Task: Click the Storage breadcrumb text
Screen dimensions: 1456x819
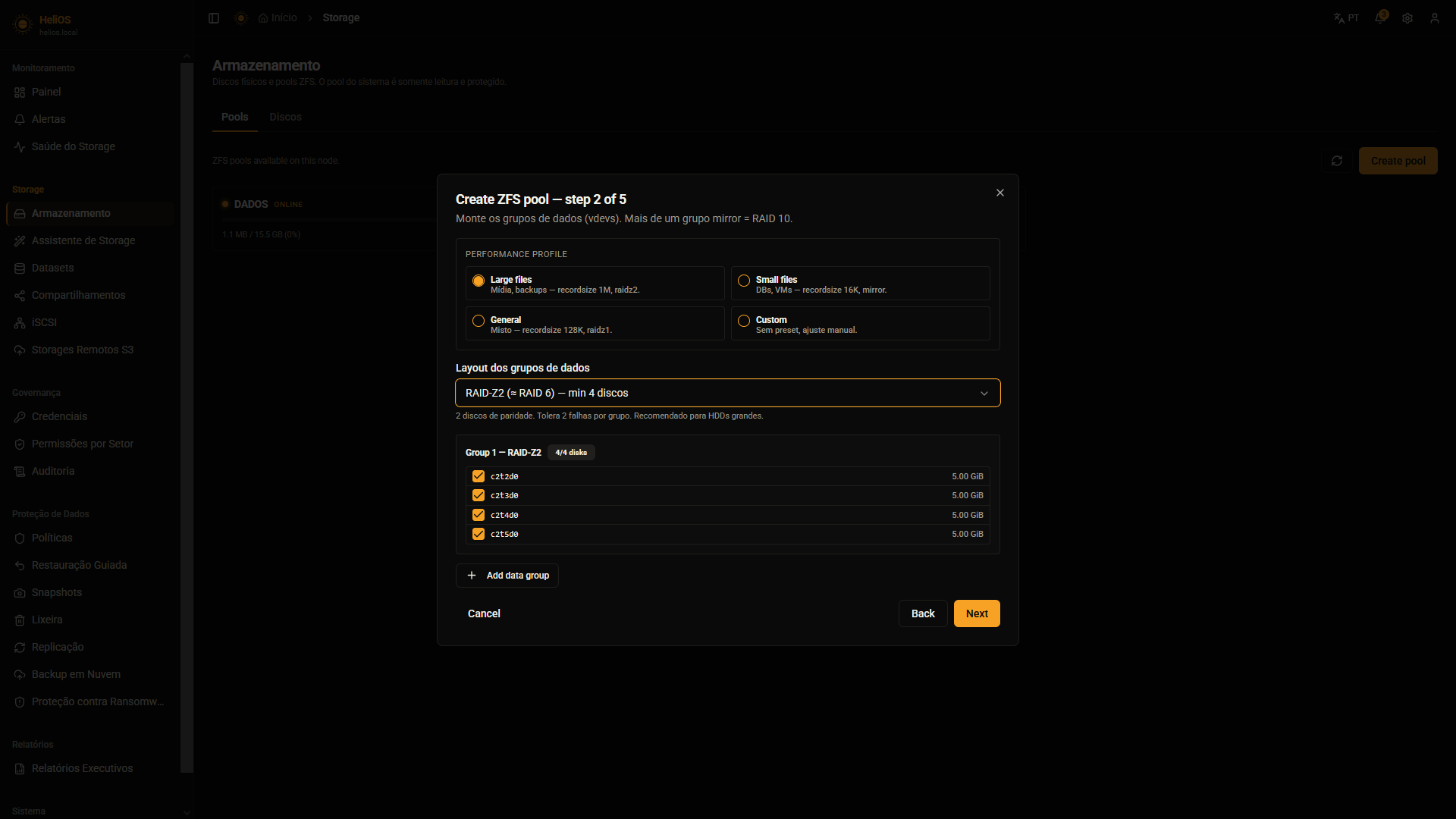Action: [x=341, y=18]
